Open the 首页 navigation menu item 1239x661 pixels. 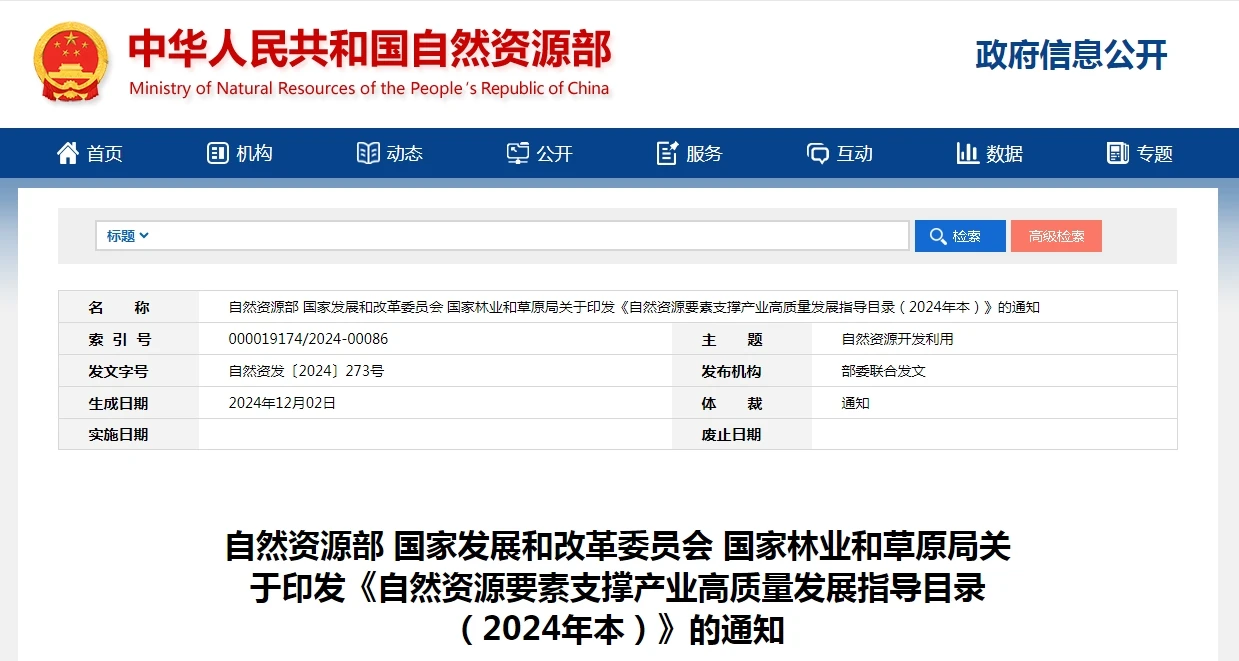(104, 153)
